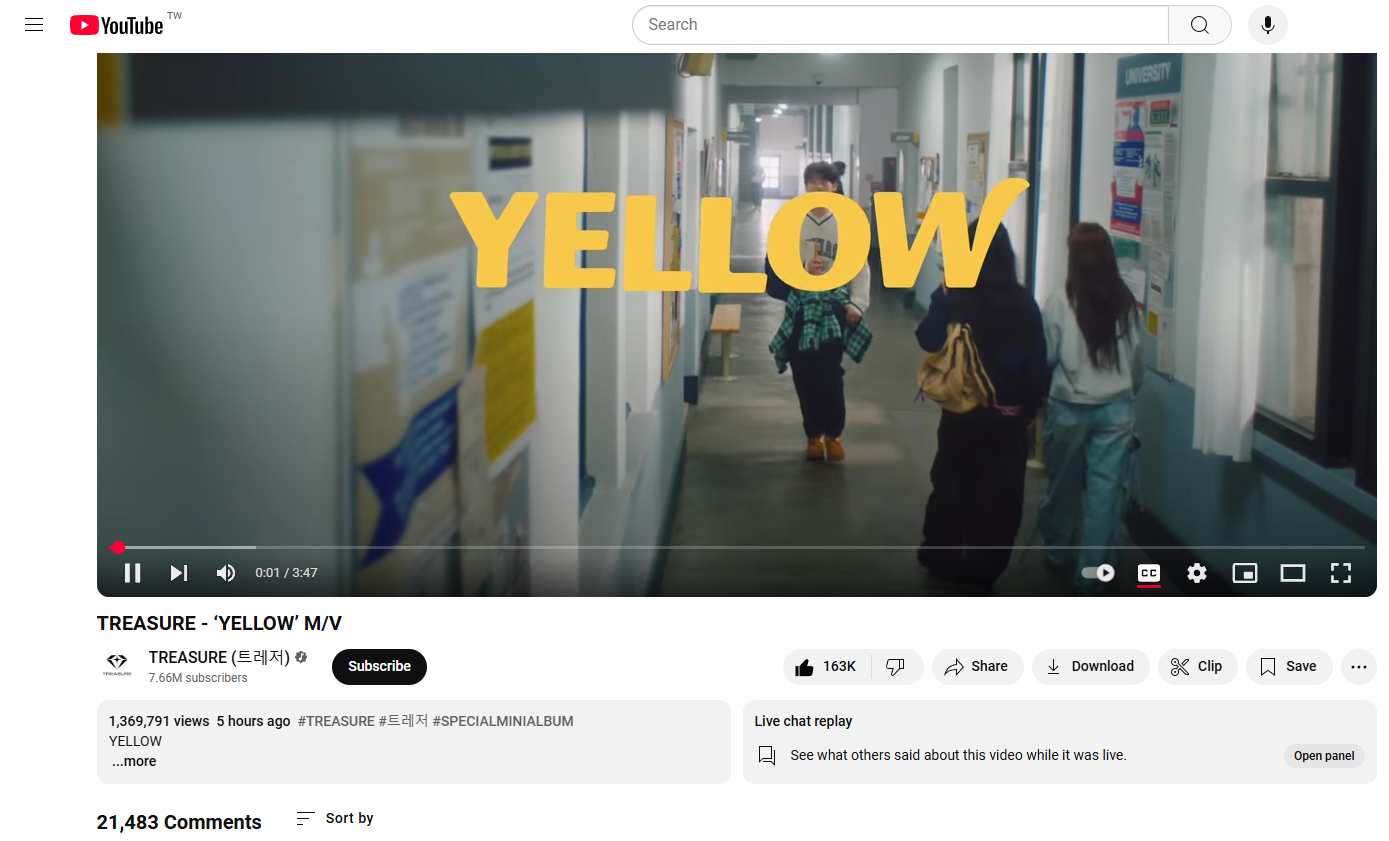Viewport: 1389px width, 841px height.
Task: Enter fullscreen mode
Action: 1340,572
